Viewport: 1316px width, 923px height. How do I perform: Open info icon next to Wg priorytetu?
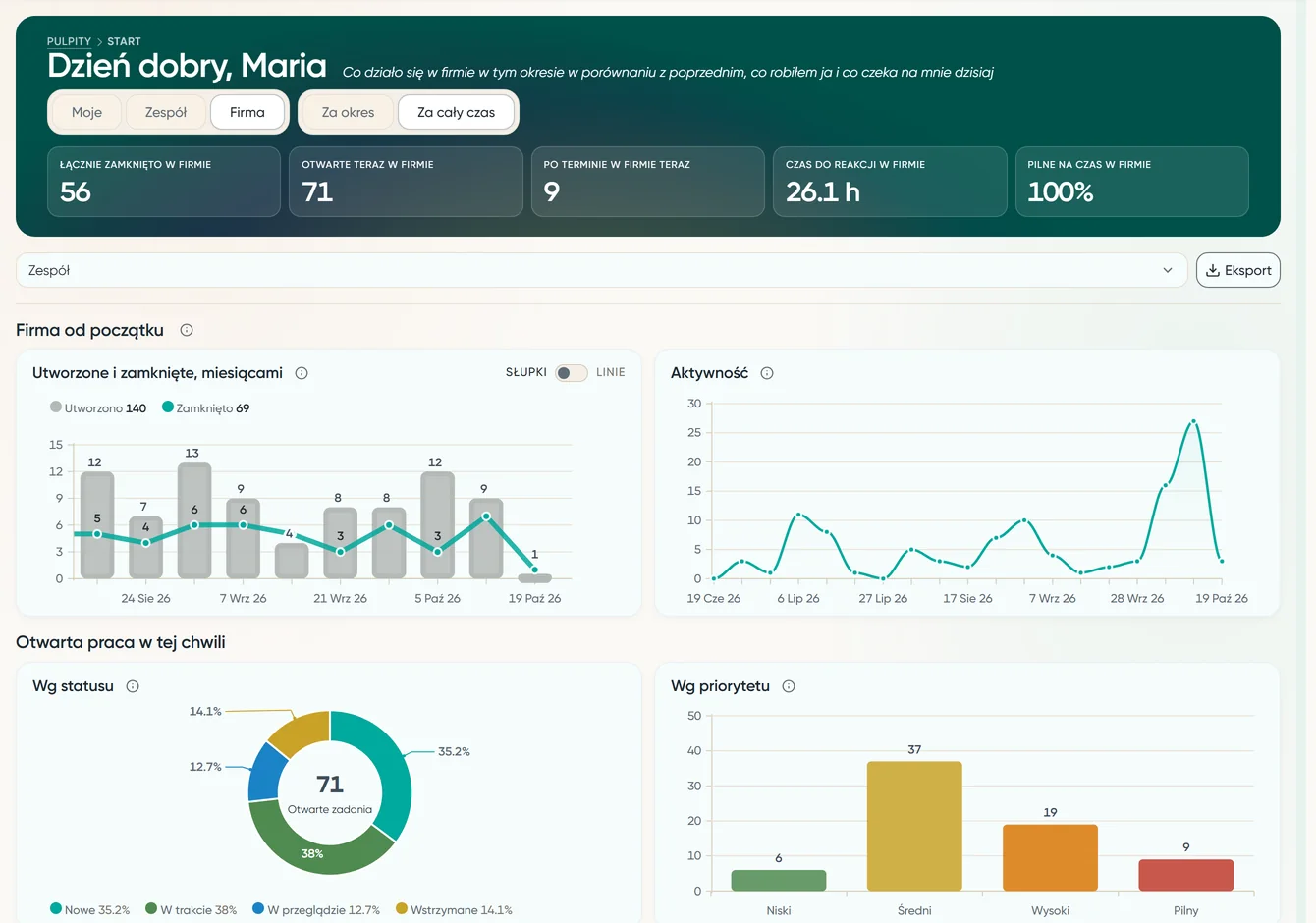pos(788,686)
